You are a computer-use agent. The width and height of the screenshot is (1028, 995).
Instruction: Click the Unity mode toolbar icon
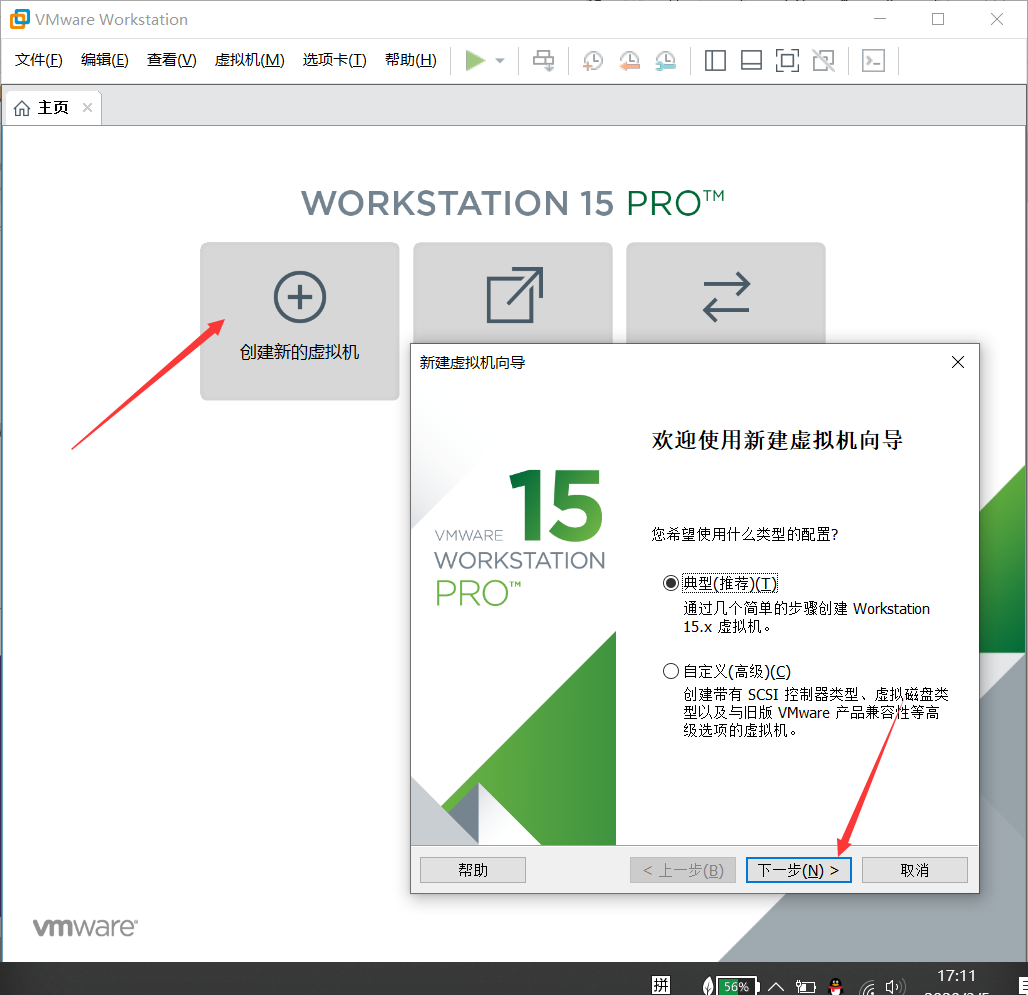[823, 60]
